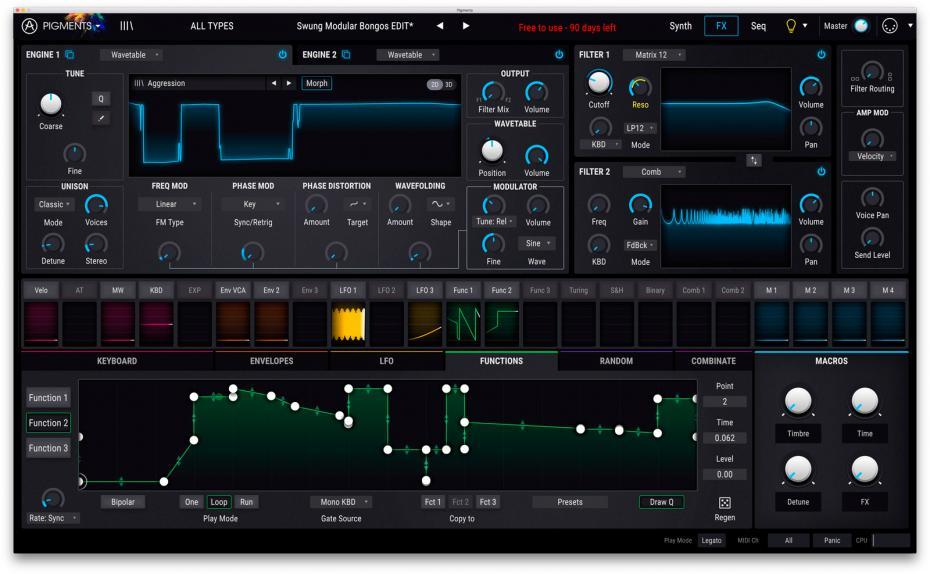The image size is (930, 574).
Task: Click the filter swap arrows icon
Action: (753, 160)
